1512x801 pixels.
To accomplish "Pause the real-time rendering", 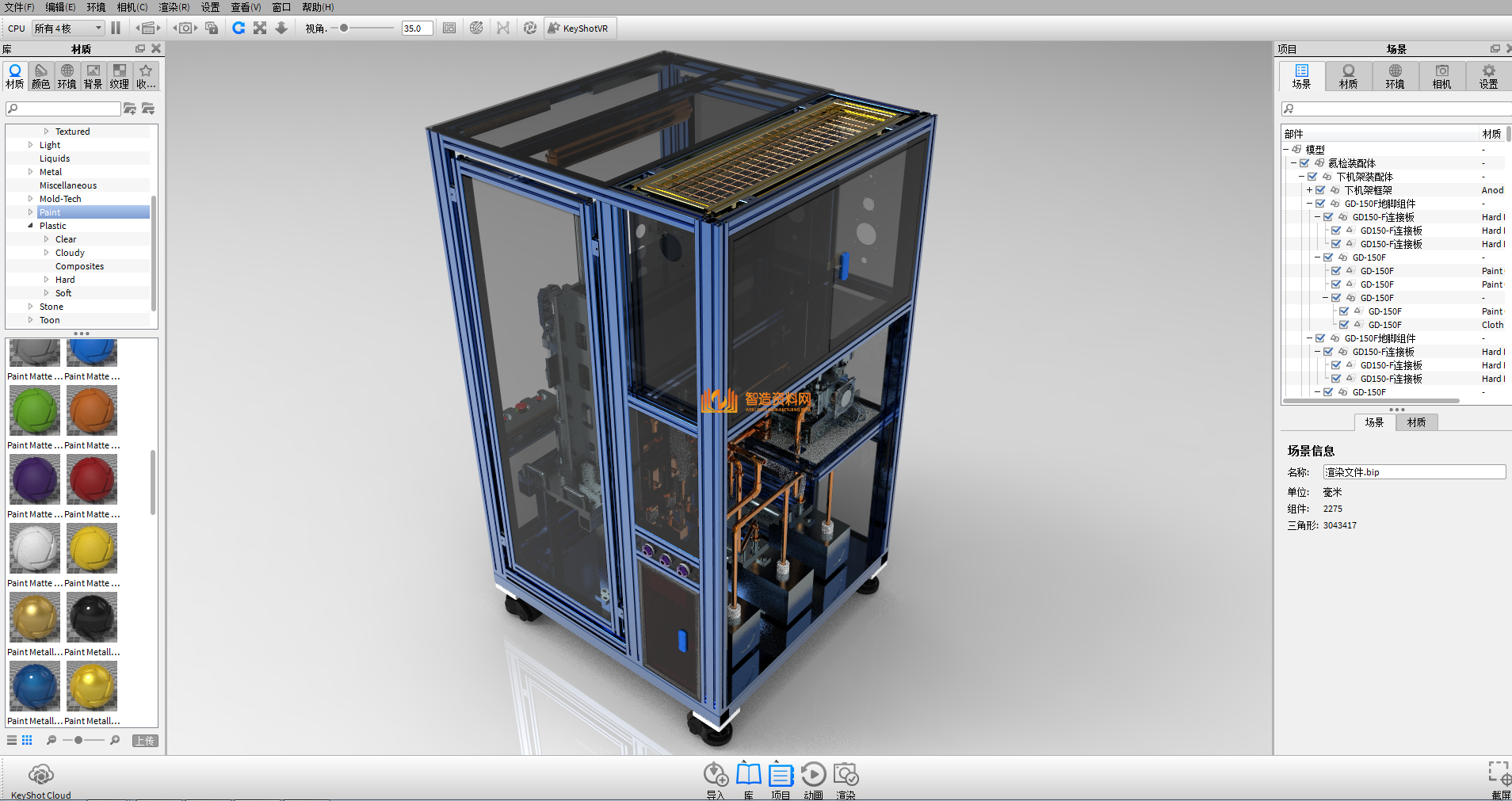I will (x=116, y=29).
